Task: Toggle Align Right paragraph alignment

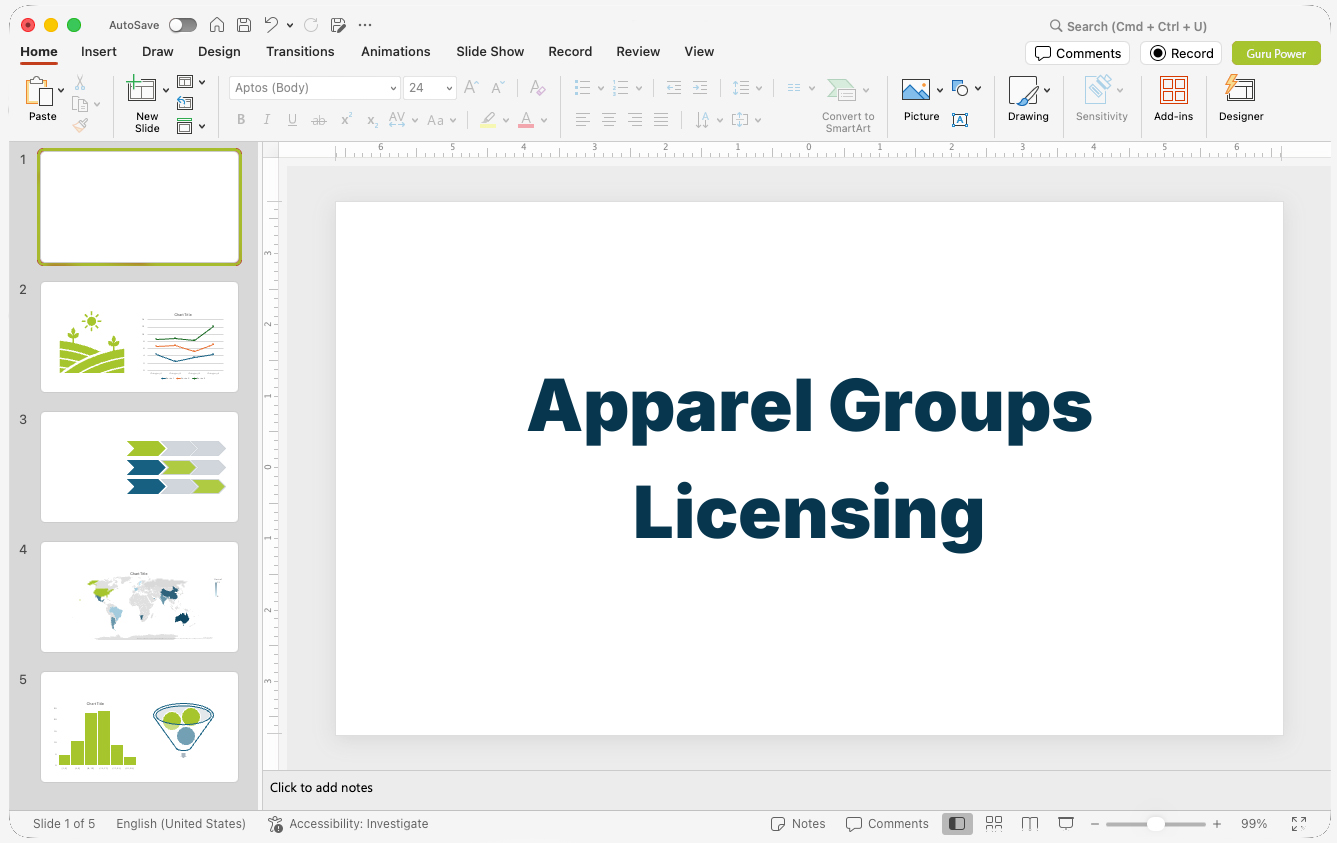Action: tap(635, 120)
